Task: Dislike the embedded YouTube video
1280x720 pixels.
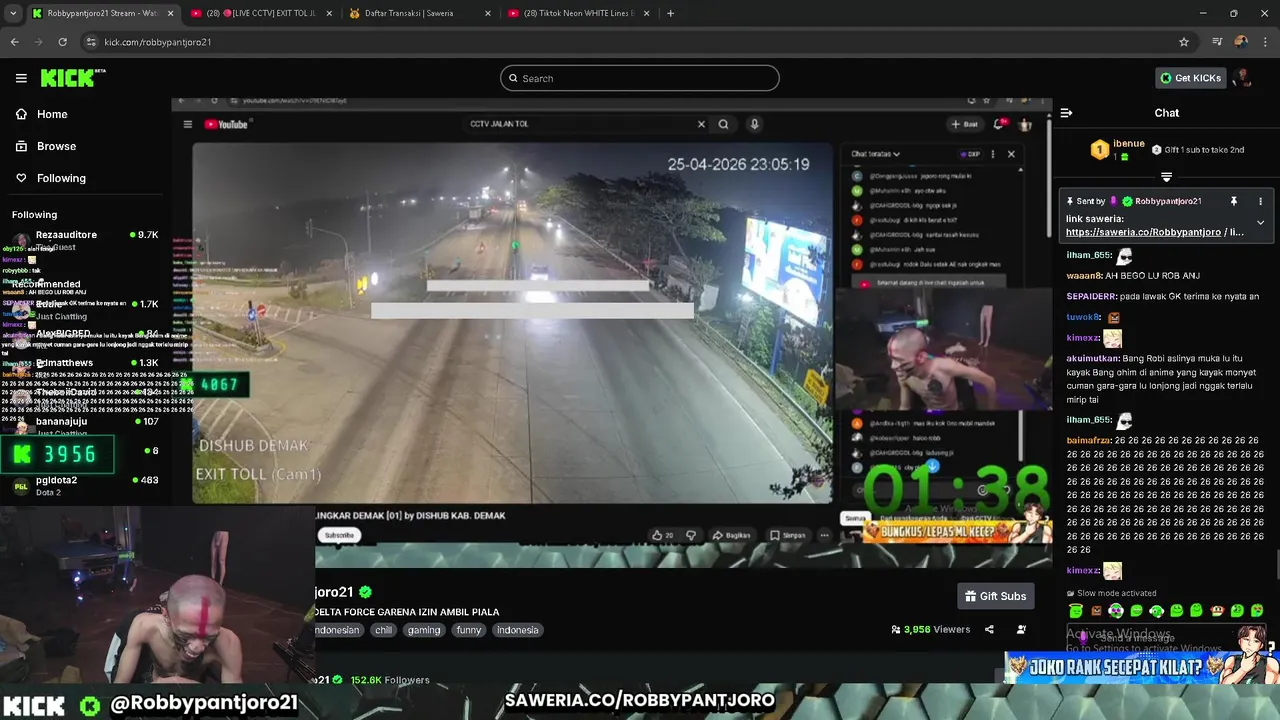Action: tap(691, 535)
